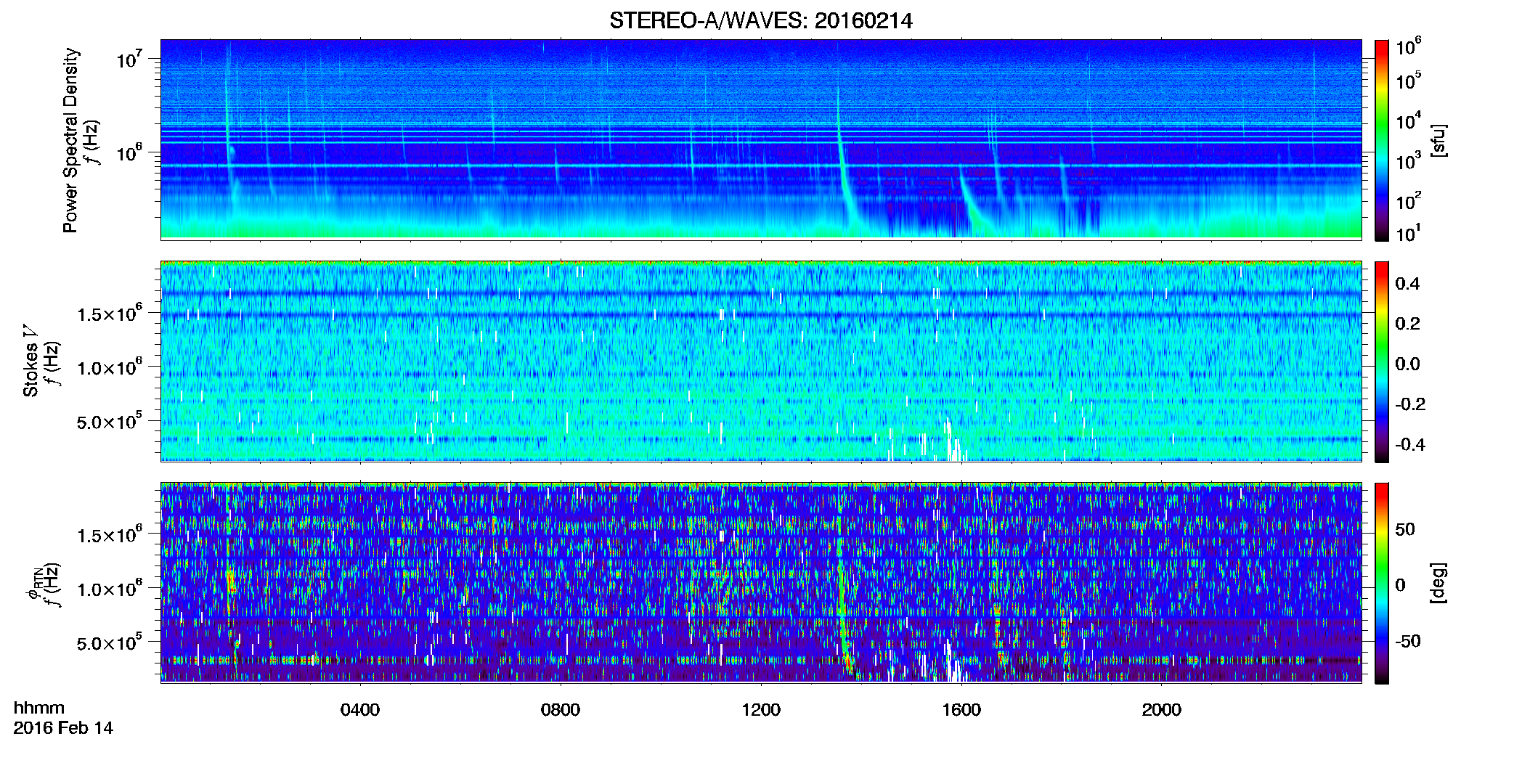Click the 1200 time tick label
This screenshot has width=1522, height=784.
click(x=761, y=710)
